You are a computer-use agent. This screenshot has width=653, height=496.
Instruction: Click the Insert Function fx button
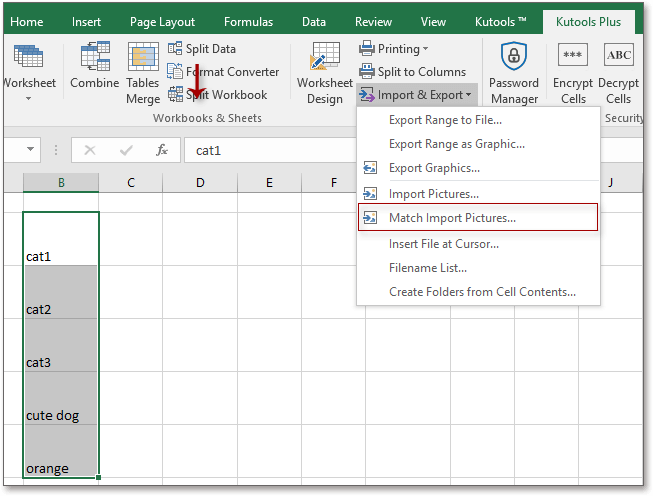coord(162,150)
